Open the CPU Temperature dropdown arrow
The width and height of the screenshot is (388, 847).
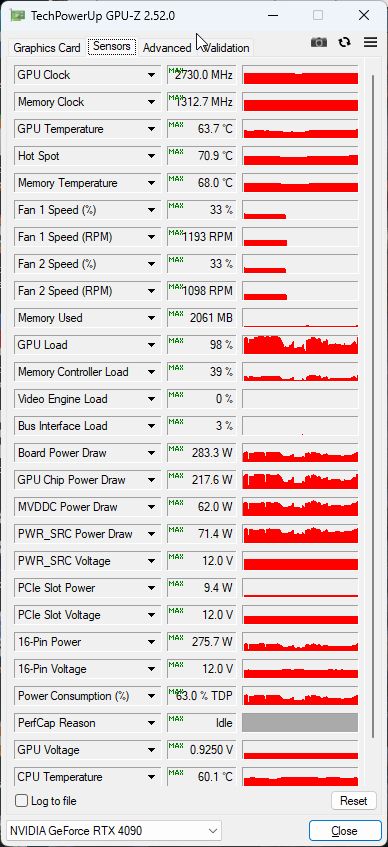point(151,777)
